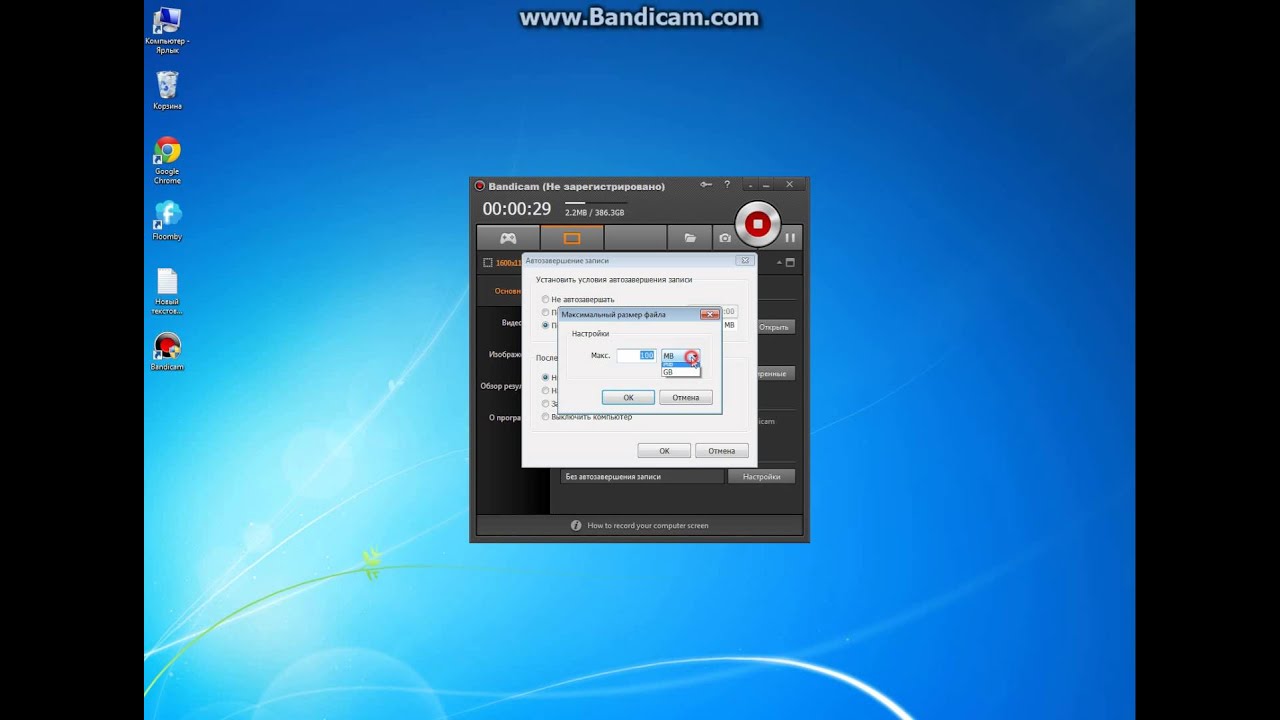Launch the Bandicam desktop shortcut
The height and width of the screenshot is (720, 1280).
(167, 352)
